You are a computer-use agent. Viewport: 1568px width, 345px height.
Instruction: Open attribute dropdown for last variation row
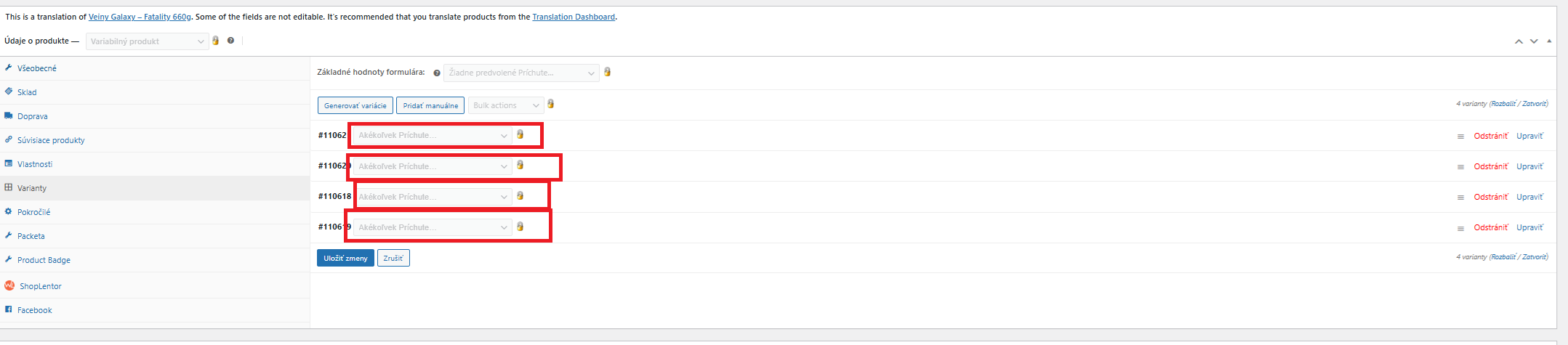pyautogui.click(x=432, y=227)
